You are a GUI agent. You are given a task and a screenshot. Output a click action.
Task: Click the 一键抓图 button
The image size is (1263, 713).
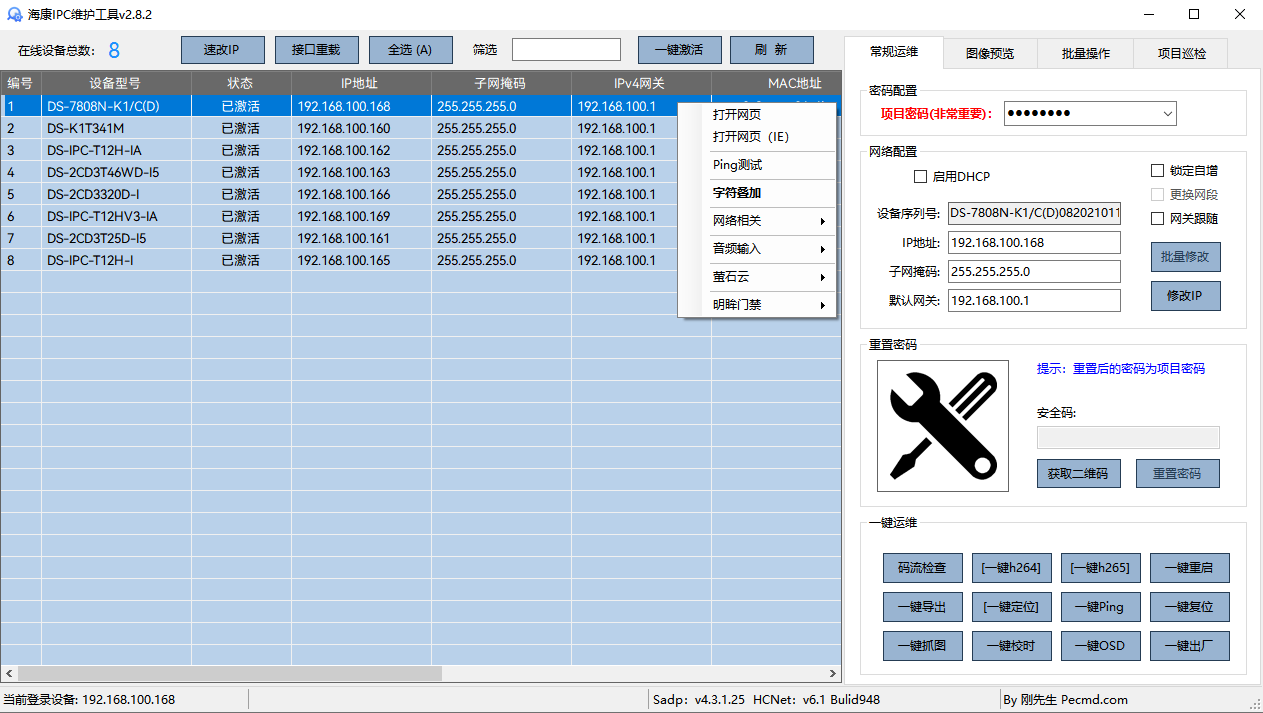tap(922, 646)
